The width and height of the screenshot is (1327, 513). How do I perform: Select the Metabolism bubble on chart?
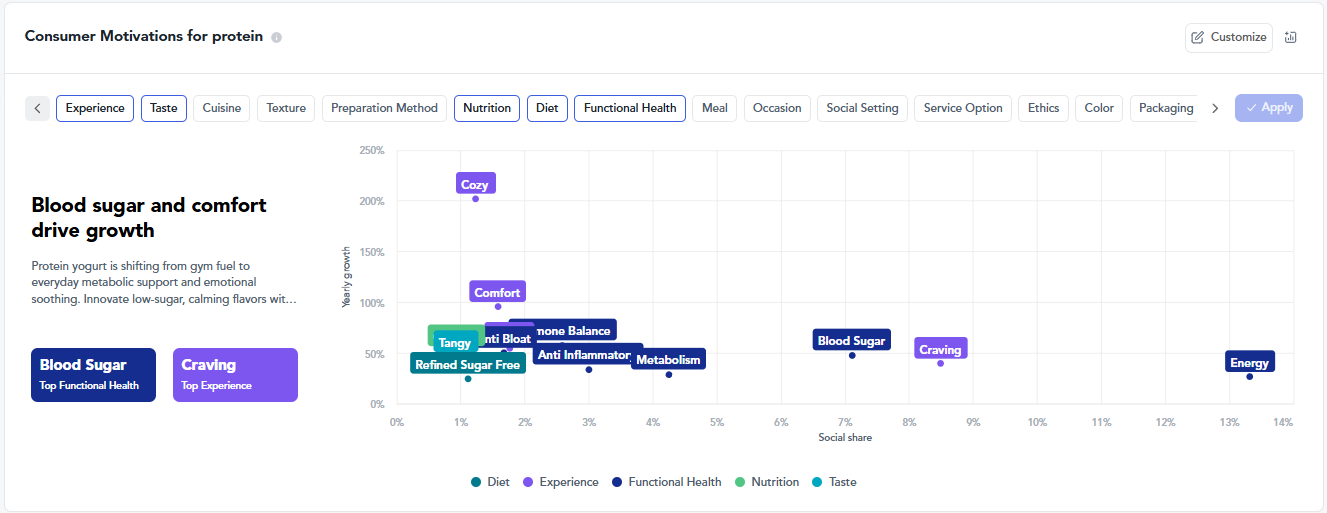668,359
